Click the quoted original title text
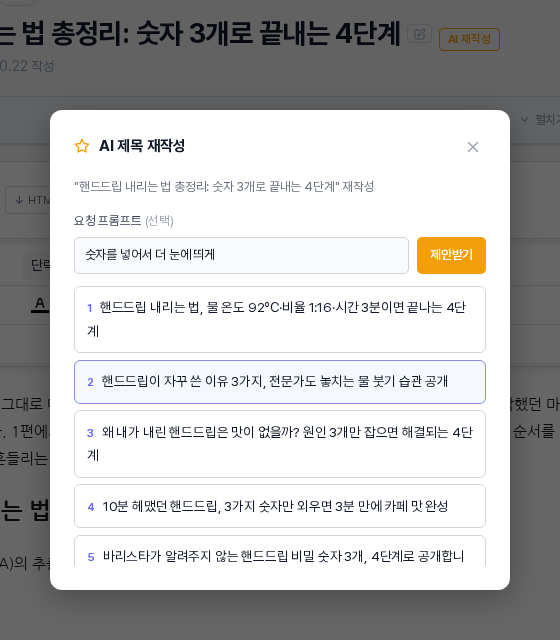The width and height of the screenshot is (560, 640). click(x=224, y=187)
